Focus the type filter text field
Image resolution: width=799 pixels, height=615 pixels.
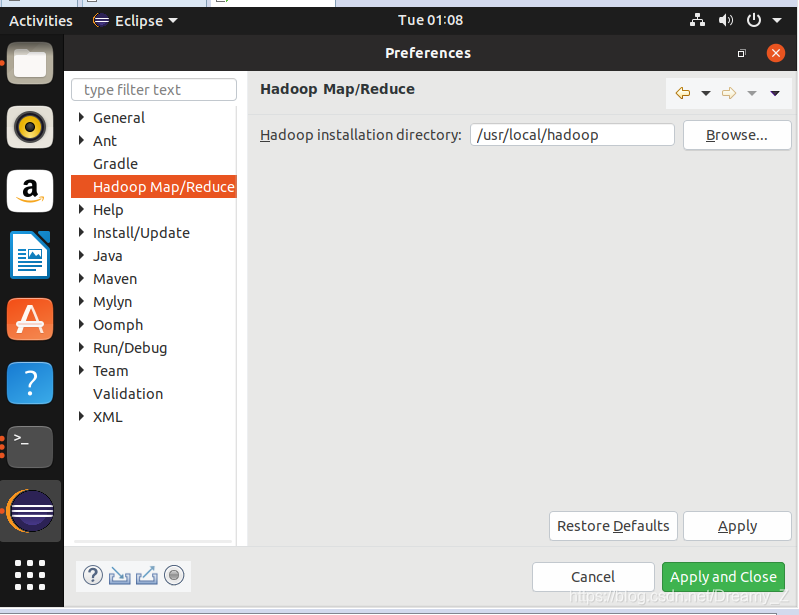pyautogui.click(x=154, y=90)
